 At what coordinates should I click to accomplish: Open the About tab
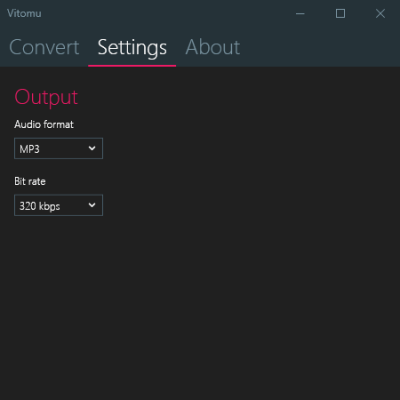pos(213,47)
